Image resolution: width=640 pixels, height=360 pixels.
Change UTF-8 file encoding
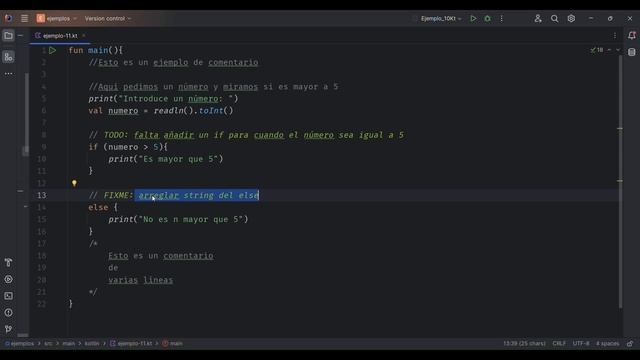(x=581, y=344)
